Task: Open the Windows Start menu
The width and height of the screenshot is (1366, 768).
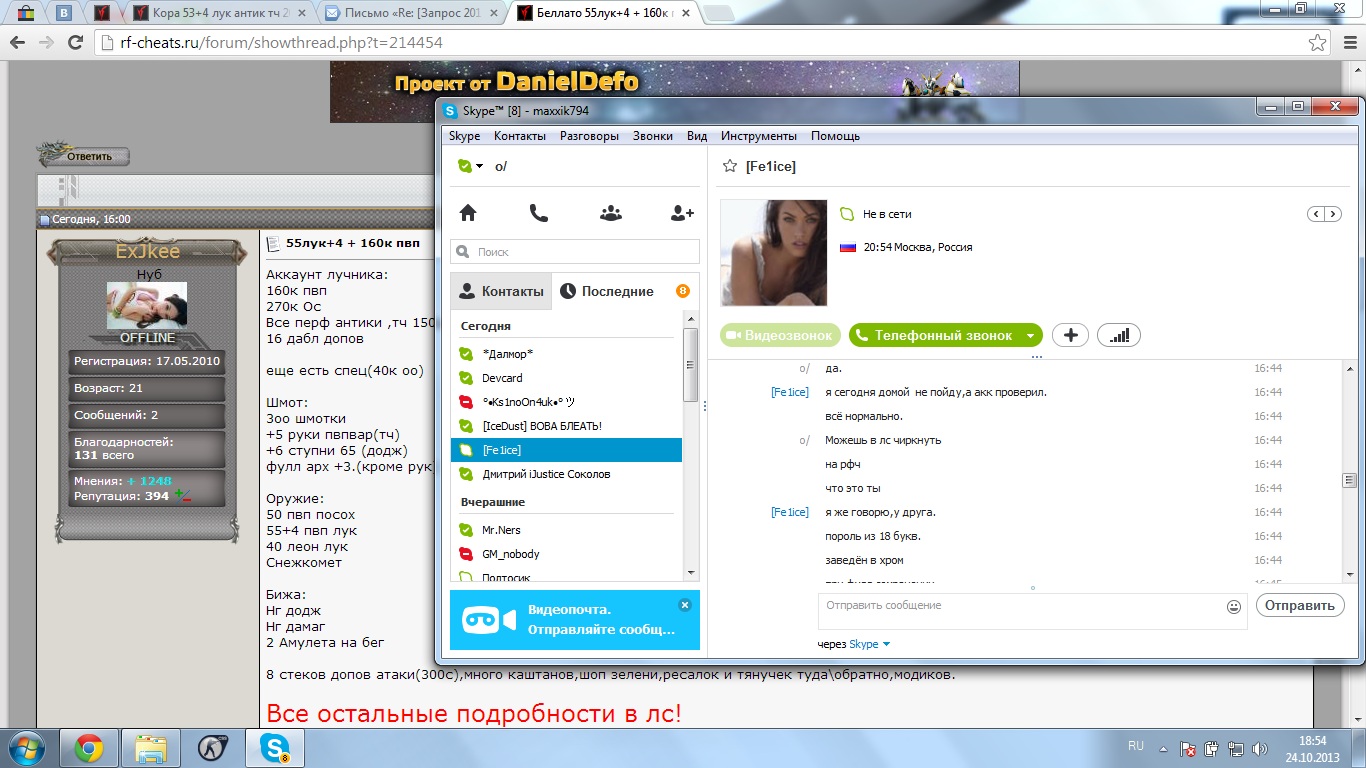Action: pyautogui.click(x=27, y=748)
